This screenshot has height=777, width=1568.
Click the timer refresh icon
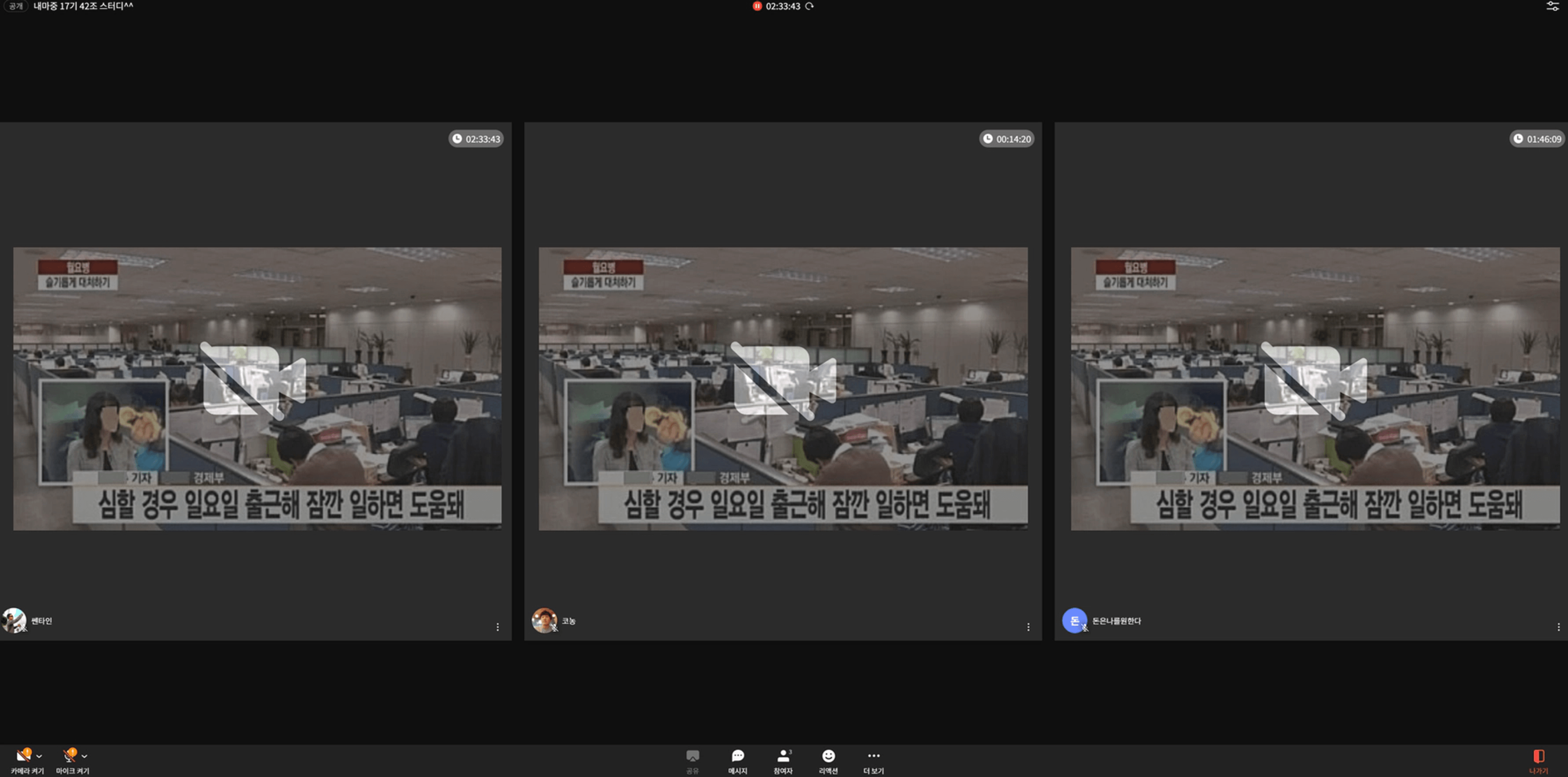809,6
